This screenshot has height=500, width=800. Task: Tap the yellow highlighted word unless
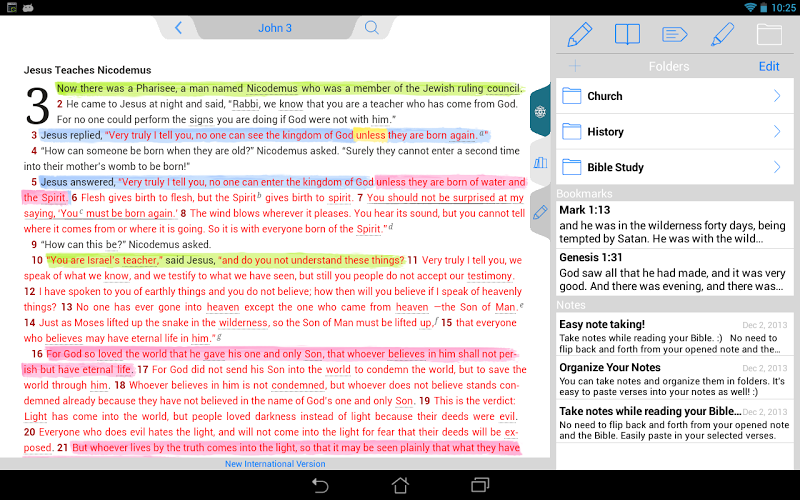(x=370, y=135)
